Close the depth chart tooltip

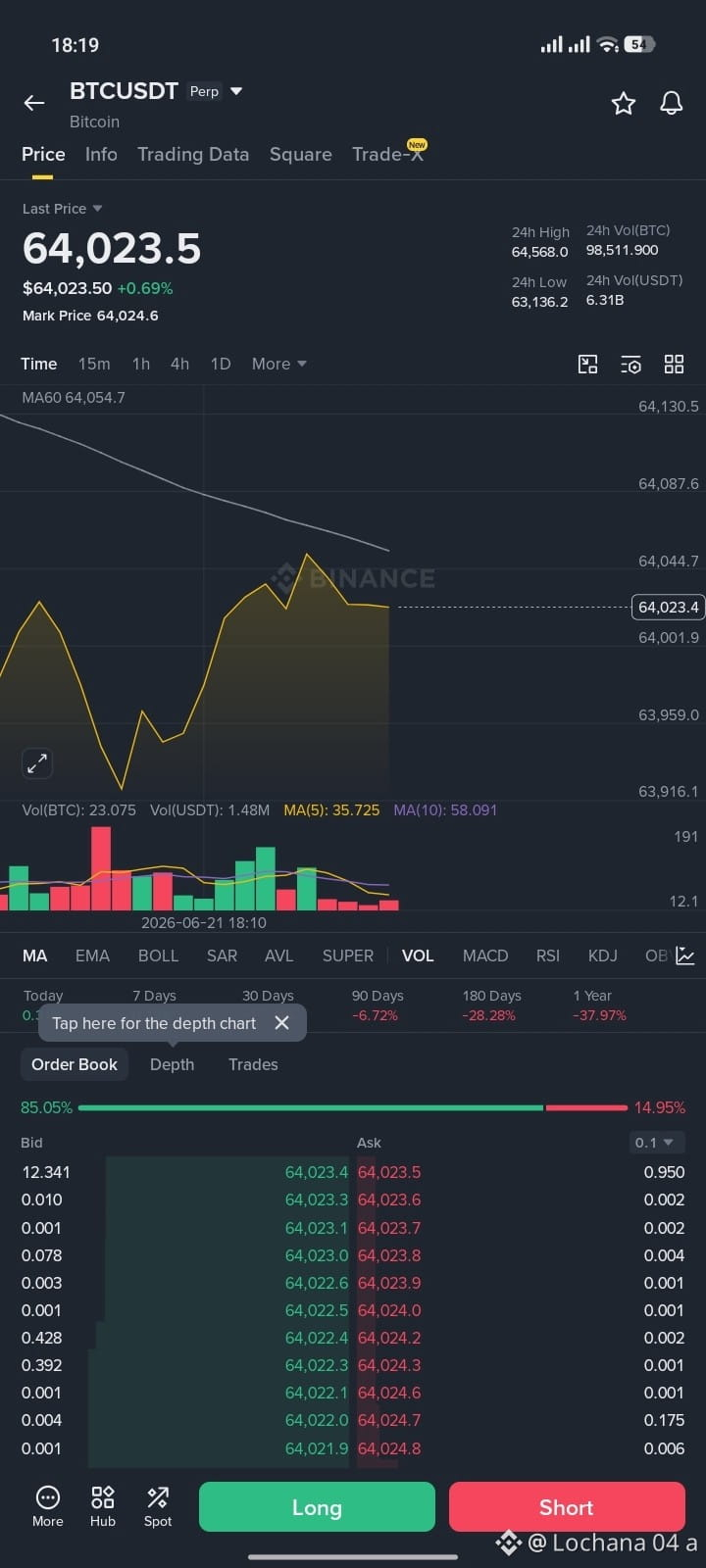(x=282, y=1023)
